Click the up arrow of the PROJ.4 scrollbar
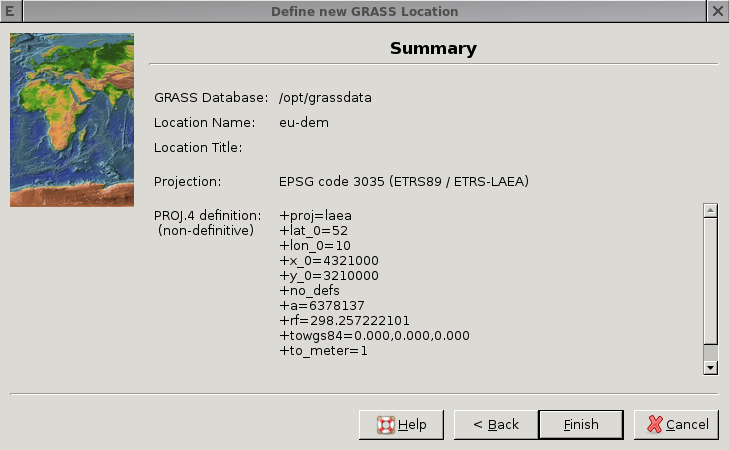The image size is (729, 450). pos(710,211)
